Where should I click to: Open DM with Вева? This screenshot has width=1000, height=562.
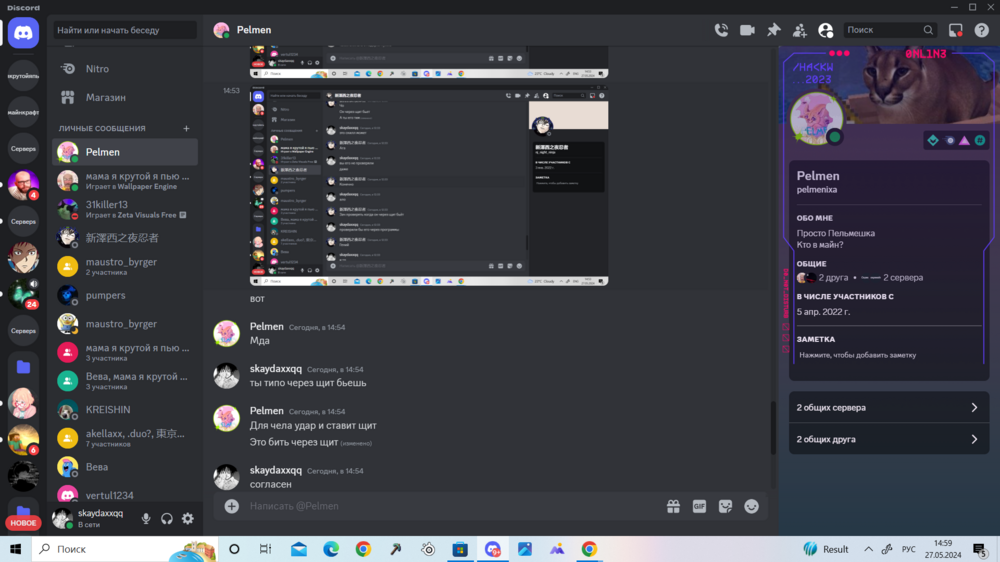click(x=124, y=467)
